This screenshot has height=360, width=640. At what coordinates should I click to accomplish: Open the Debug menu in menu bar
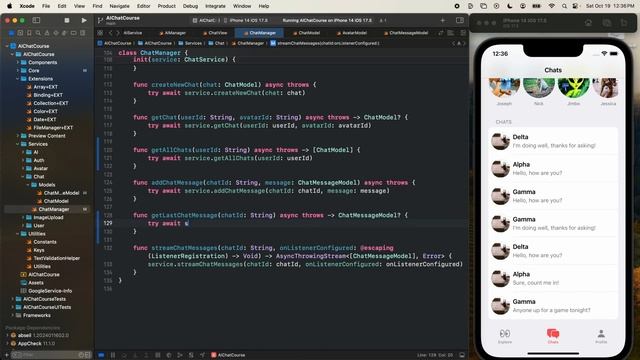click(190, 6)
